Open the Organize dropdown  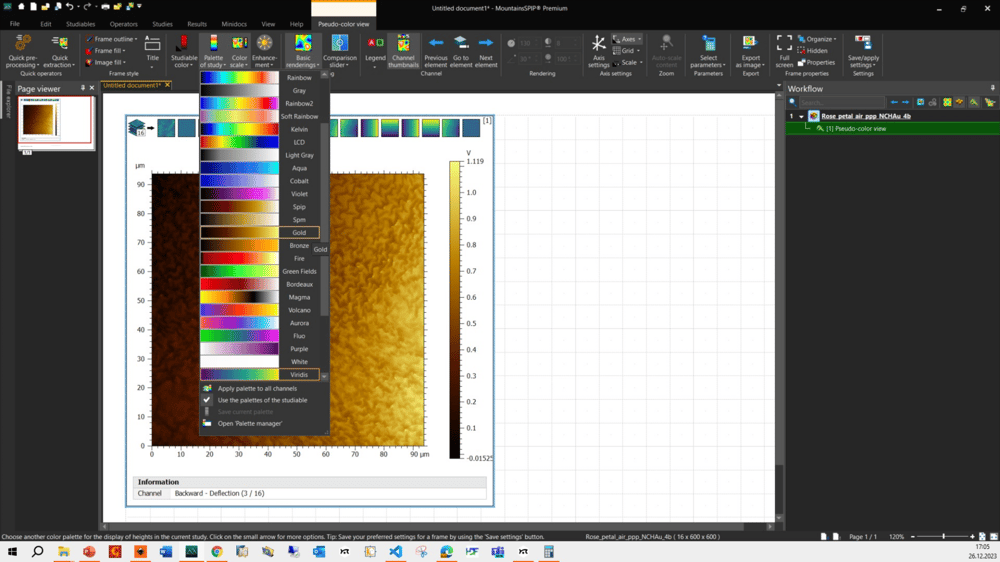[x=817, y=39]
